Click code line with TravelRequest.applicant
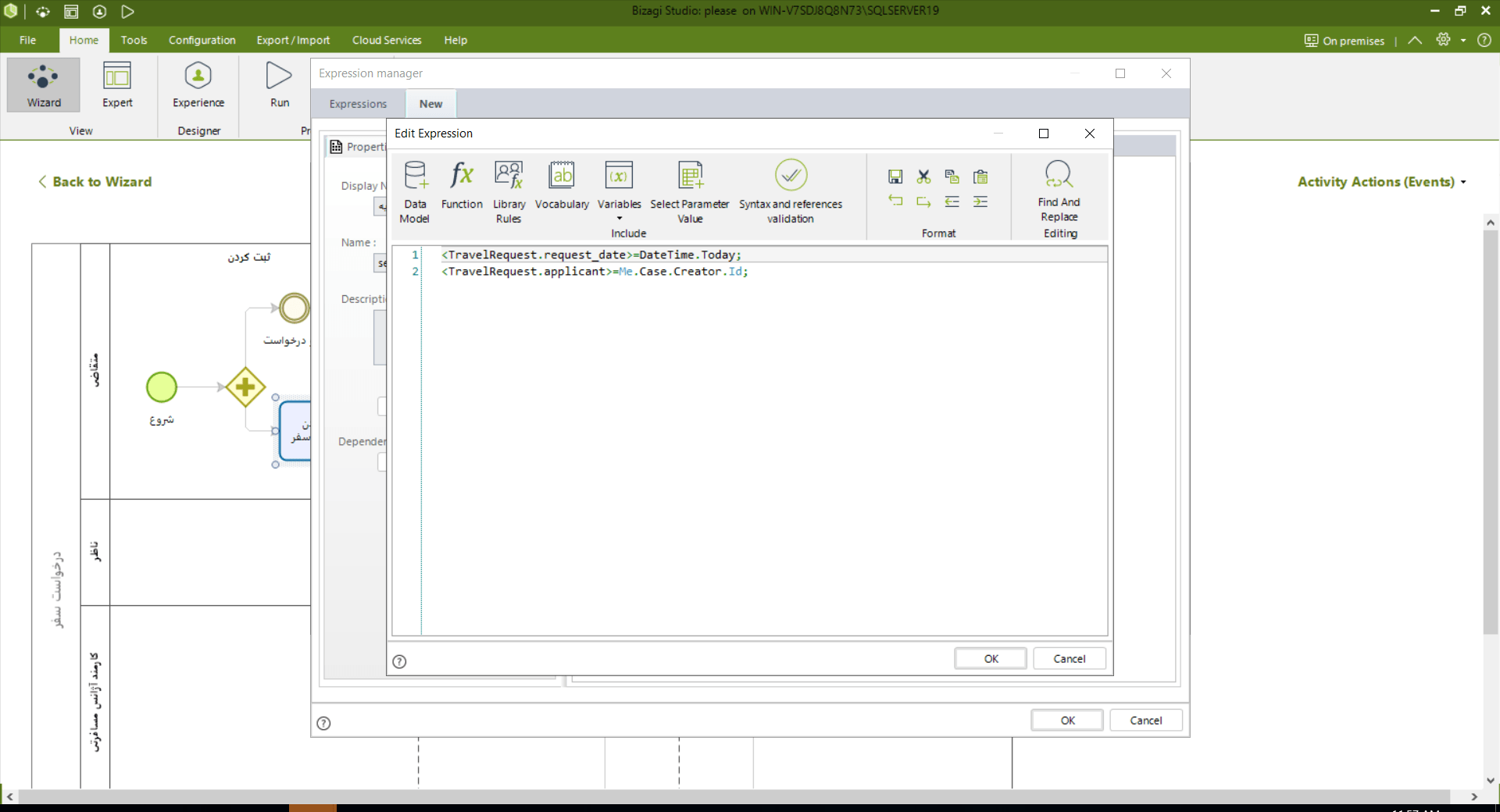Screen dimensions: 1500x812 coord(595,272)
